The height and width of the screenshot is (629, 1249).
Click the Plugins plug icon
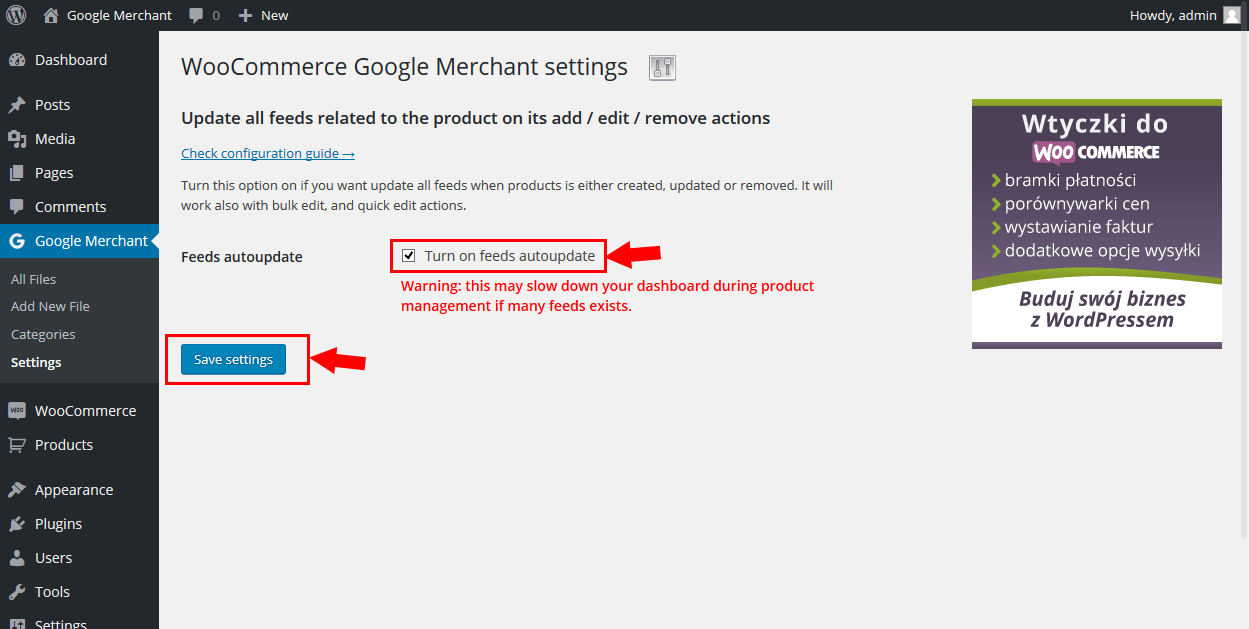pos(17,524)
